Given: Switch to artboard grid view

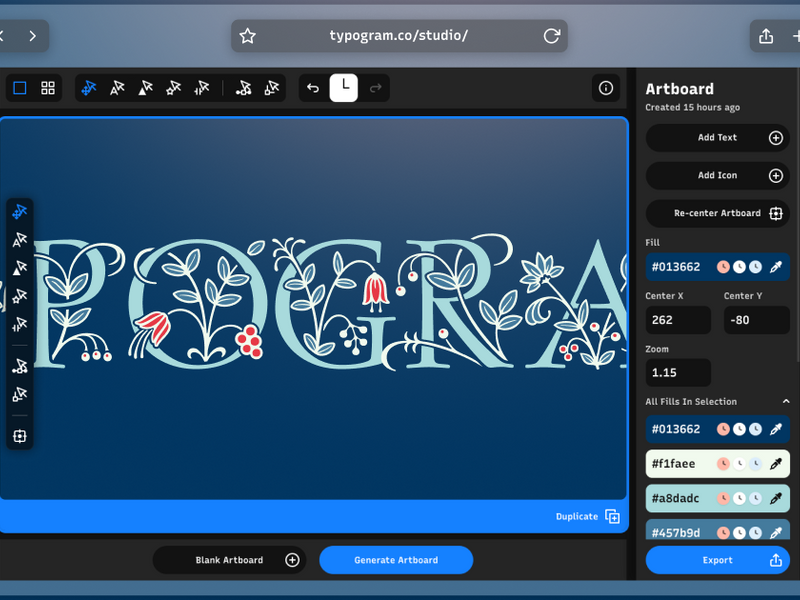Looking at the screenshot, I should click(x=48, y=88).
